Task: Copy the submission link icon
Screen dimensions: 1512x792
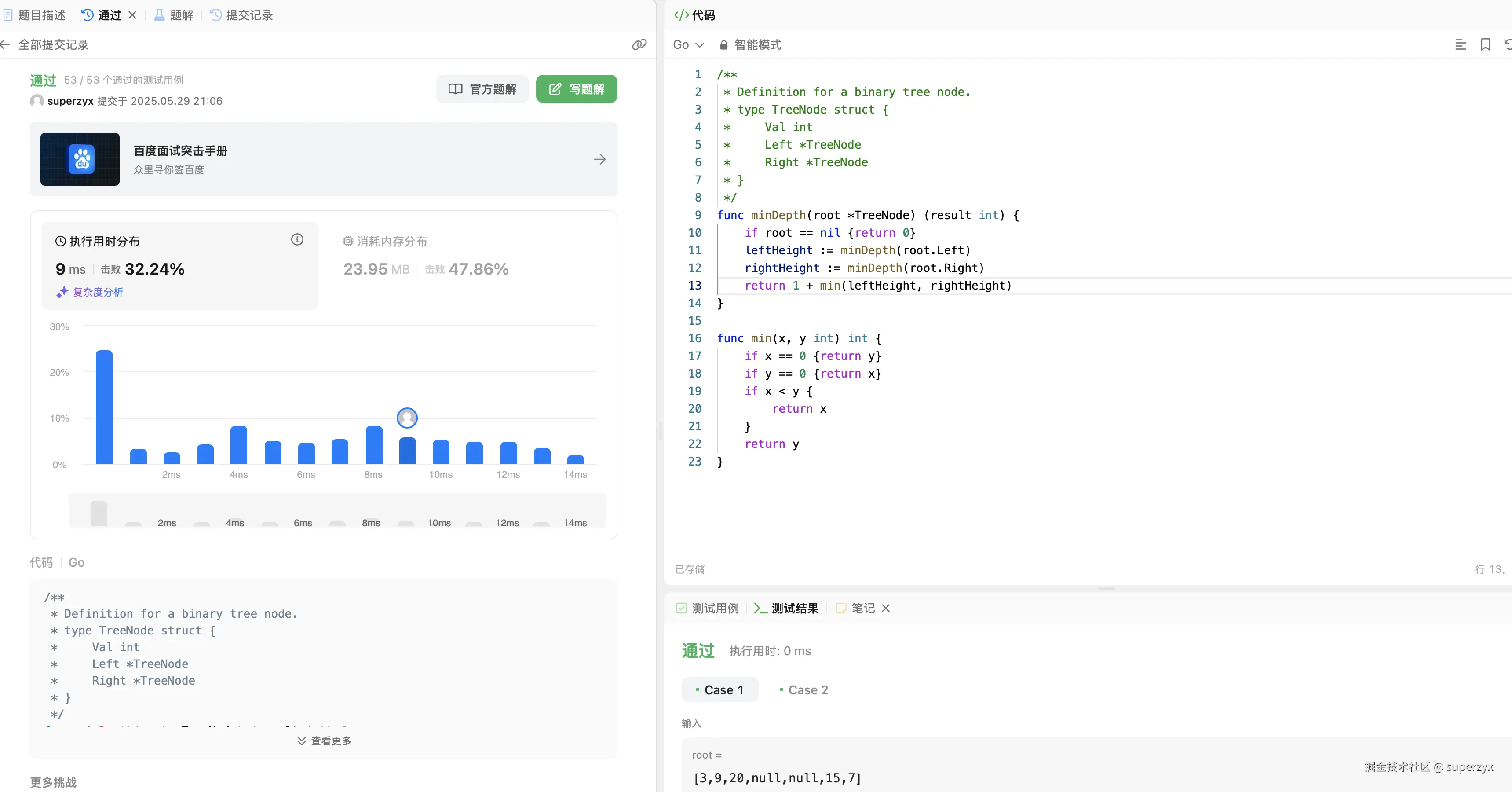Action: click(639, 44)
